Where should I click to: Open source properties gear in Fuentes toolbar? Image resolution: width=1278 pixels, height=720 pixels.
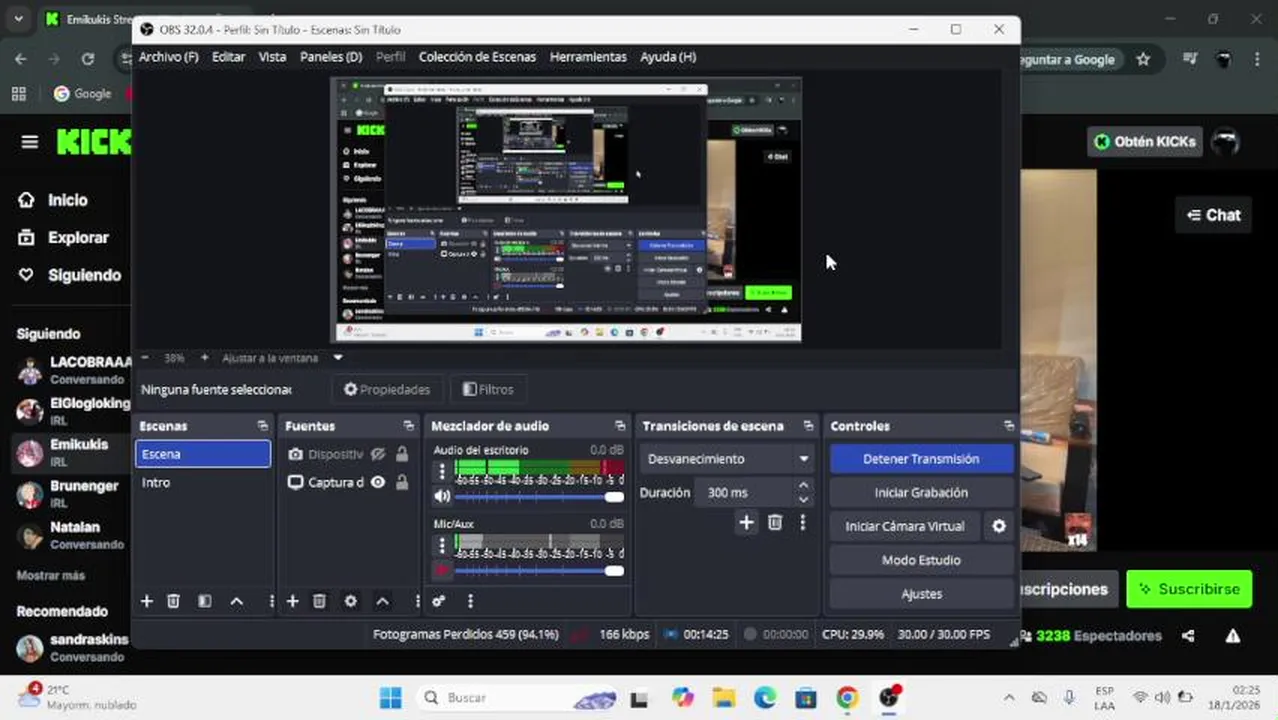(350, 601)
